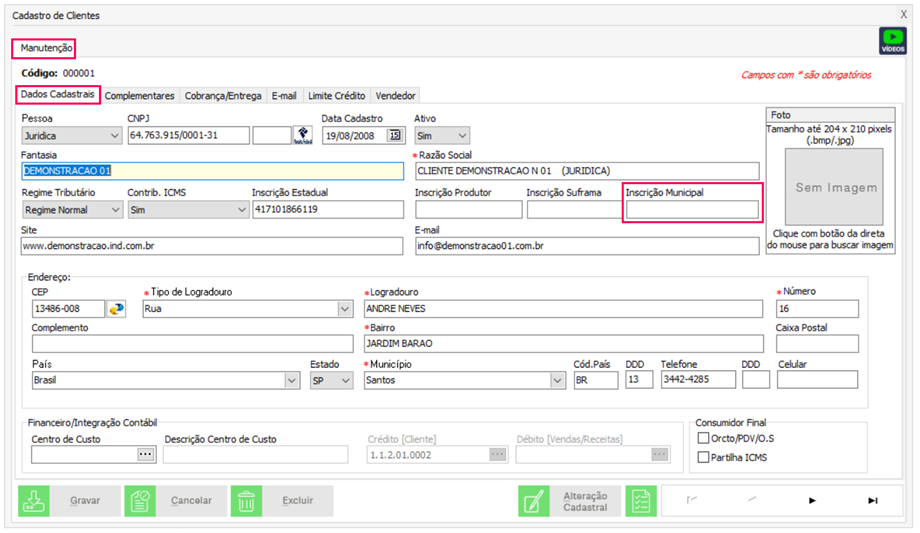
Task: Enable the Orcto/PDV/O.S checkbox
Action: pyautogui.click(x=702, y=438)
